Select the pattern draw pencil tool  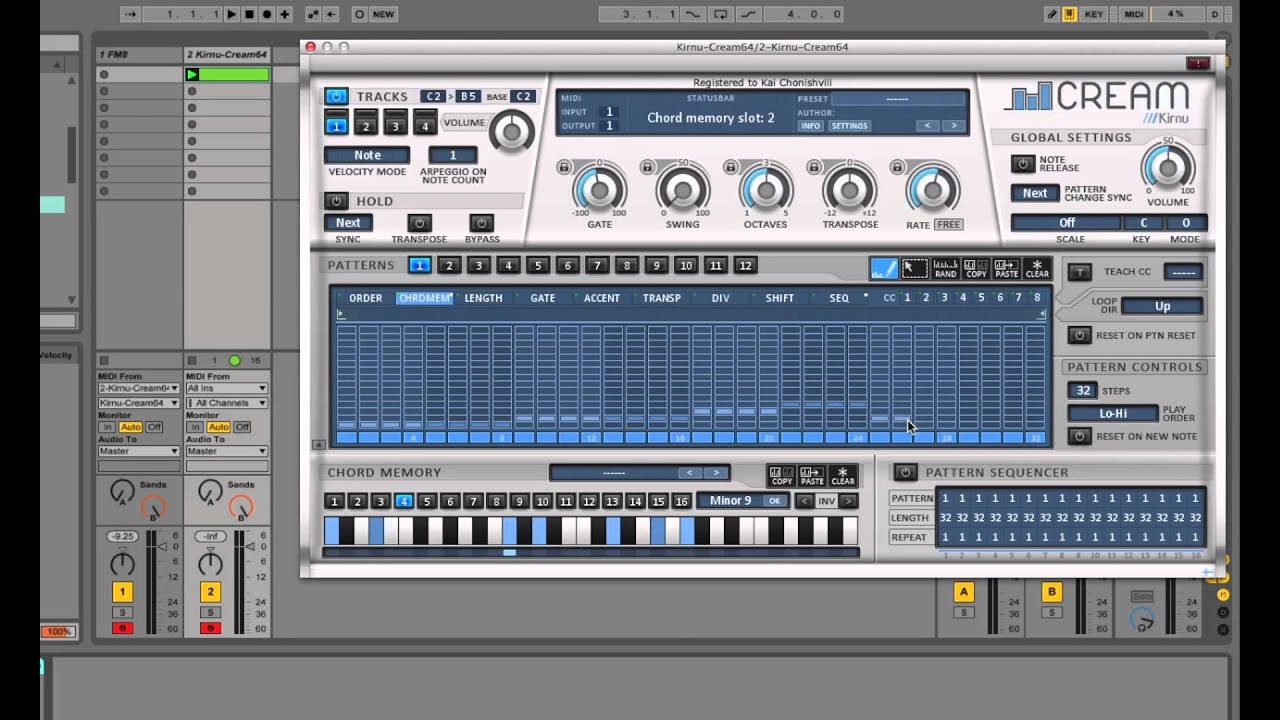884,268
